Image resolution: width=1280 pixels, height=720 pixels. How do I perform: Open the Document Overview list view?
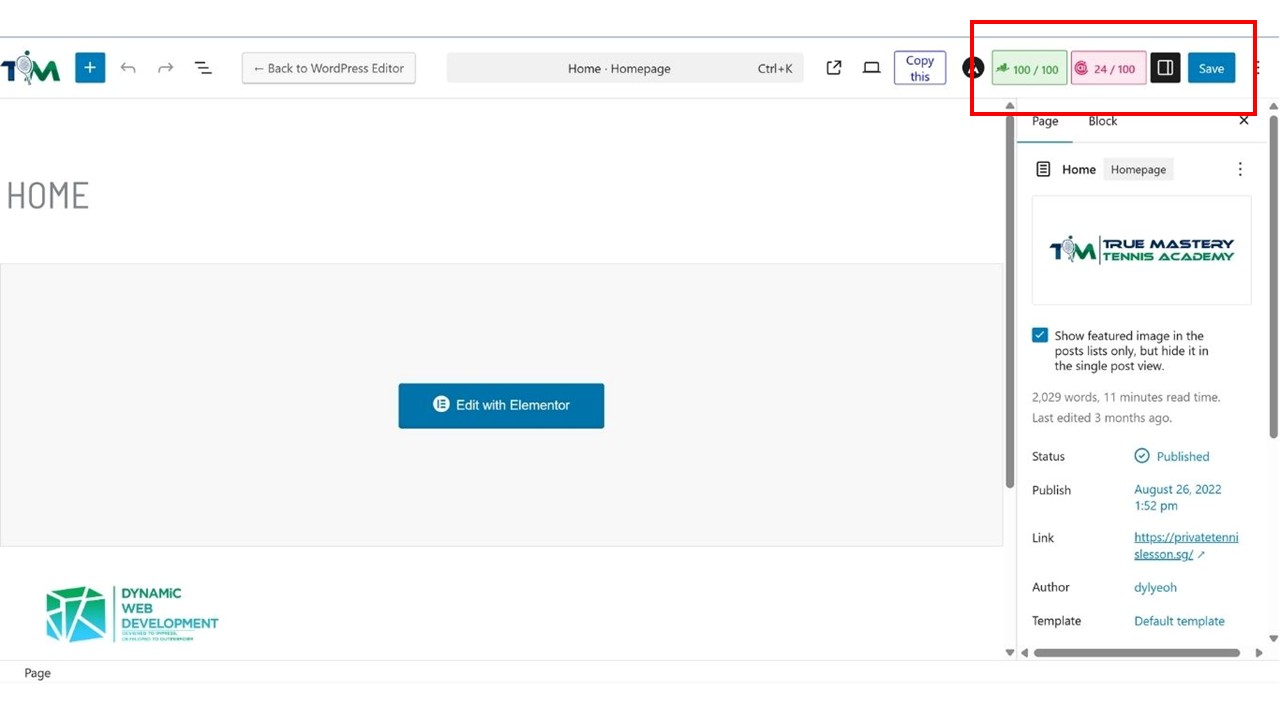coord(203,68)
